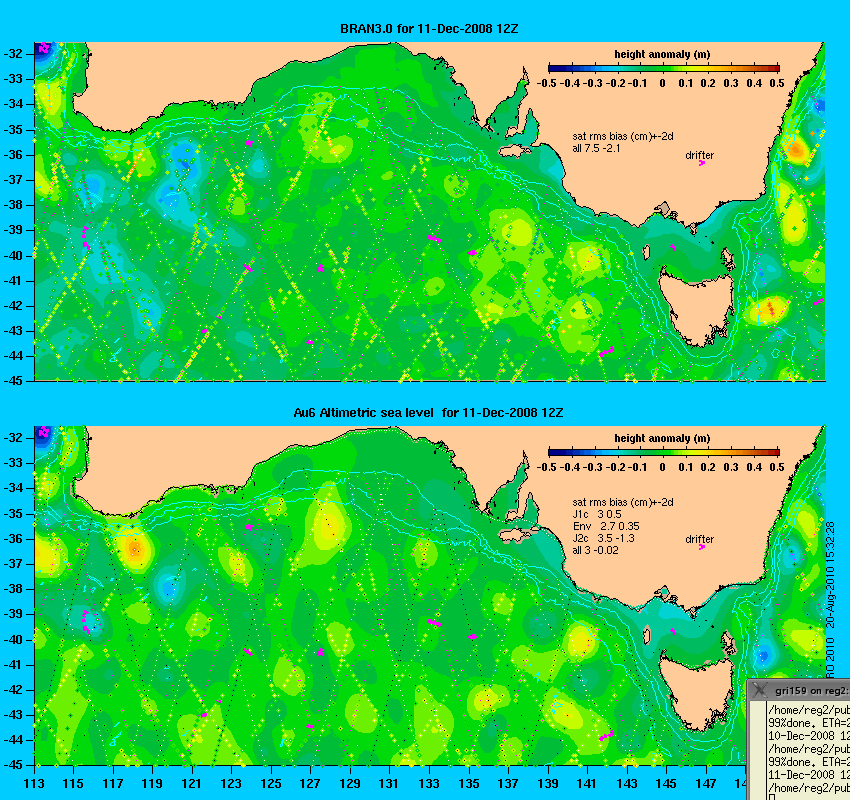
Task: Click latitude label -32 on the Au6 panel
Action: (14, 437)
